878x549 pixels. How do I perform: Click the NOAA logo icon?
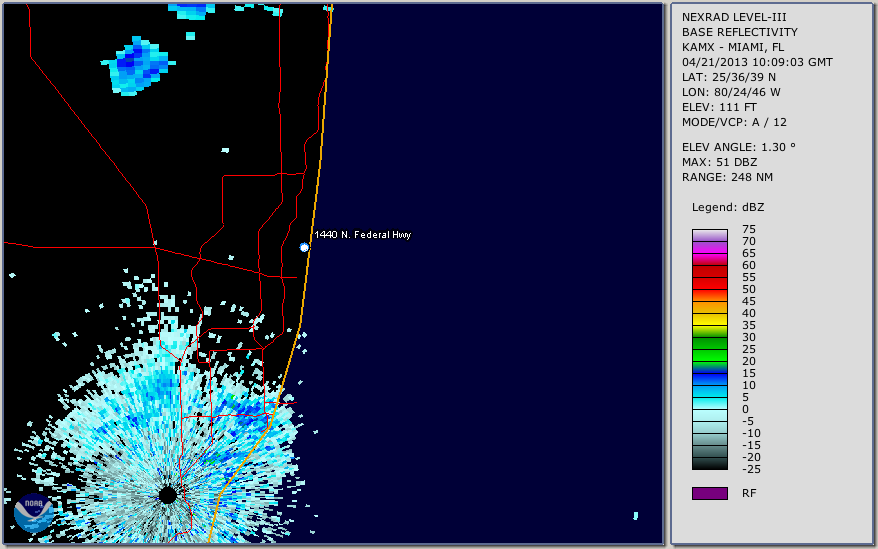(x=33, y=512)
